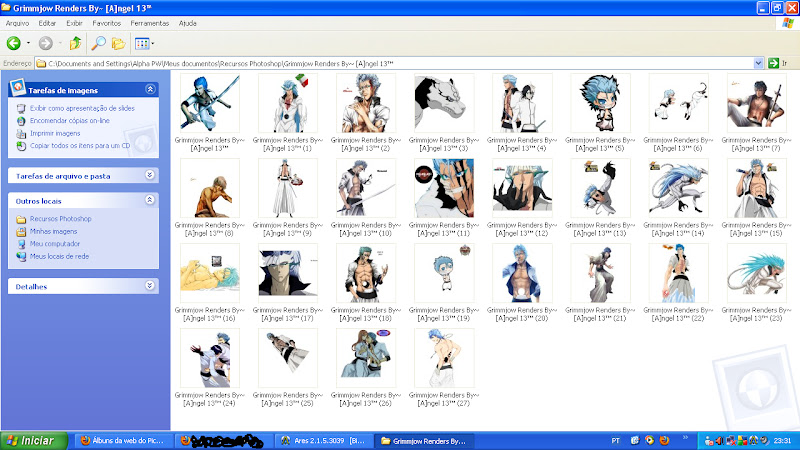Open the Ajuda menu
This screenshot has width=800, height=450.
pyautogui.click(x=188, y=23)
